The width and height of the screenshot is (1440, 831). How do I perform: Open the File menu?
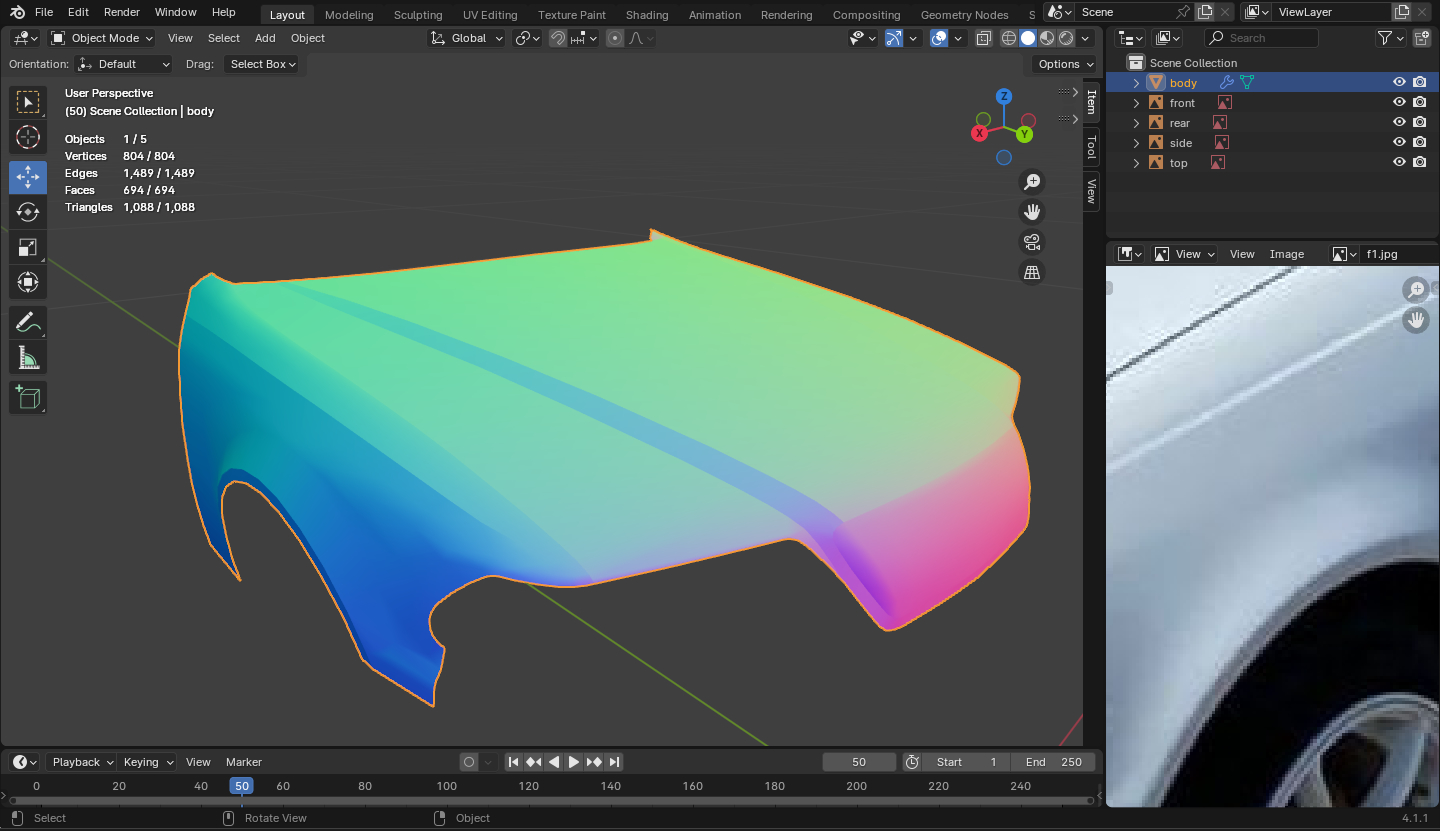pyautogui.click(x=44, y=12)
